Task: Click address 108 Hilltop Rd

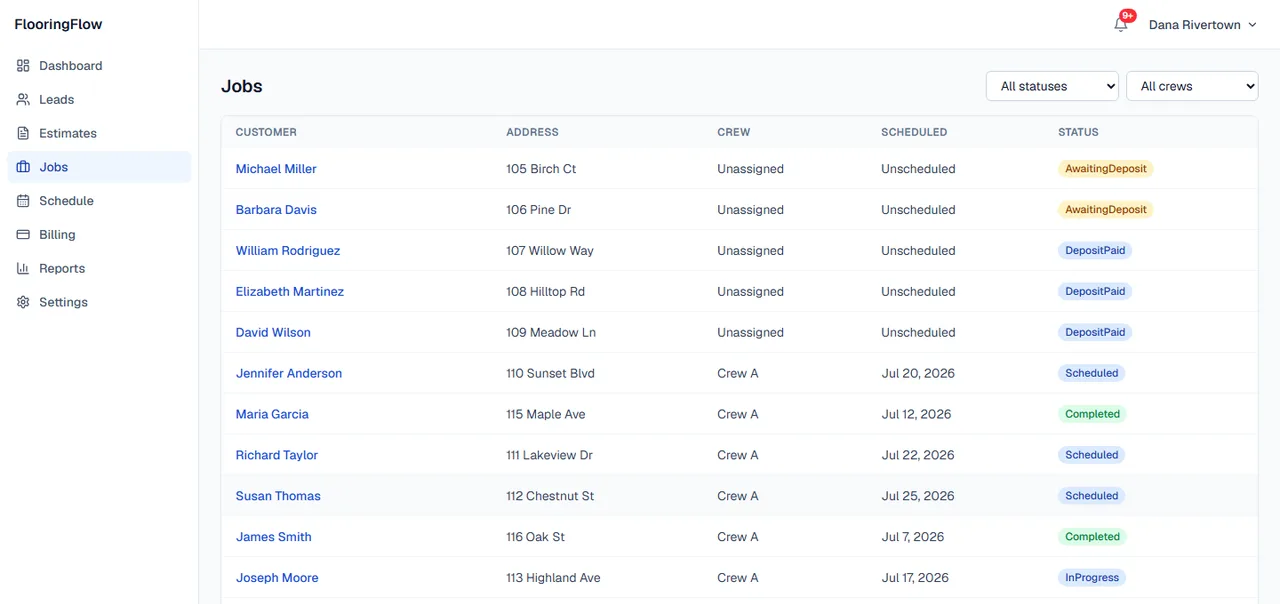Action: (545, 292)
